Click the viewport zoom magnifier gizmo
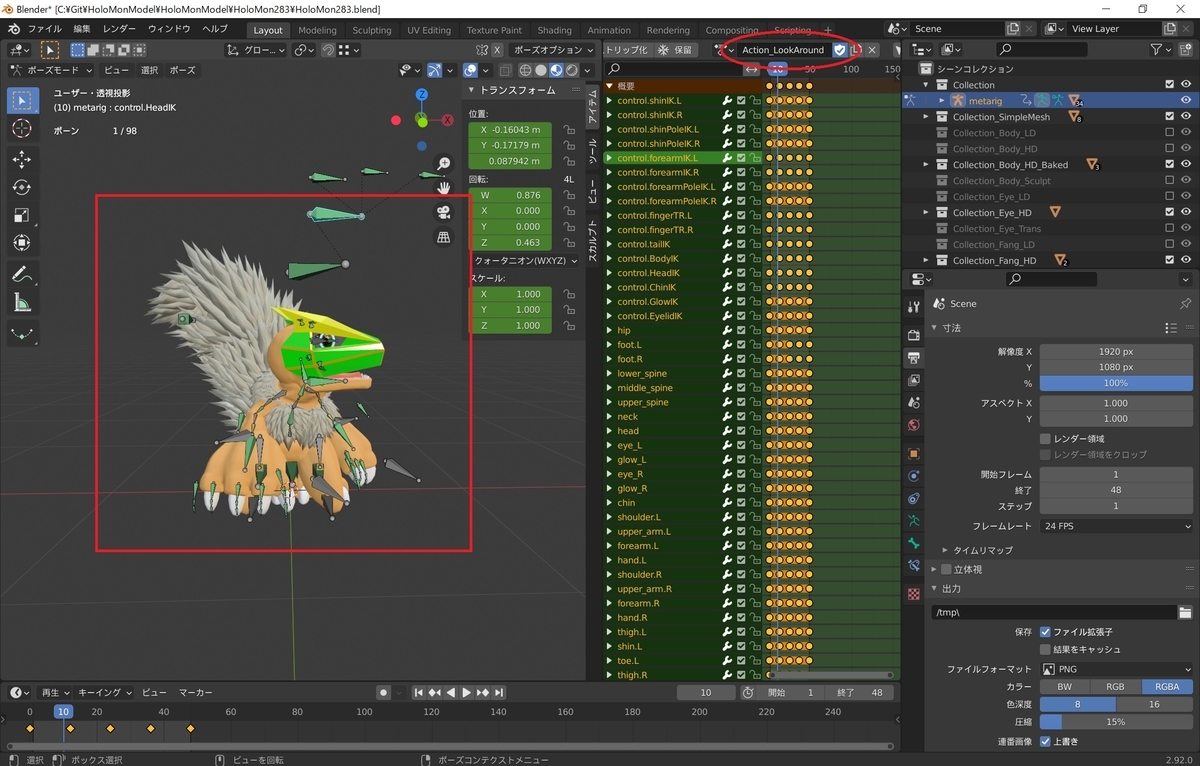Image resolution: width=1200 pixels, height=766 pixels. pos(444,163)
